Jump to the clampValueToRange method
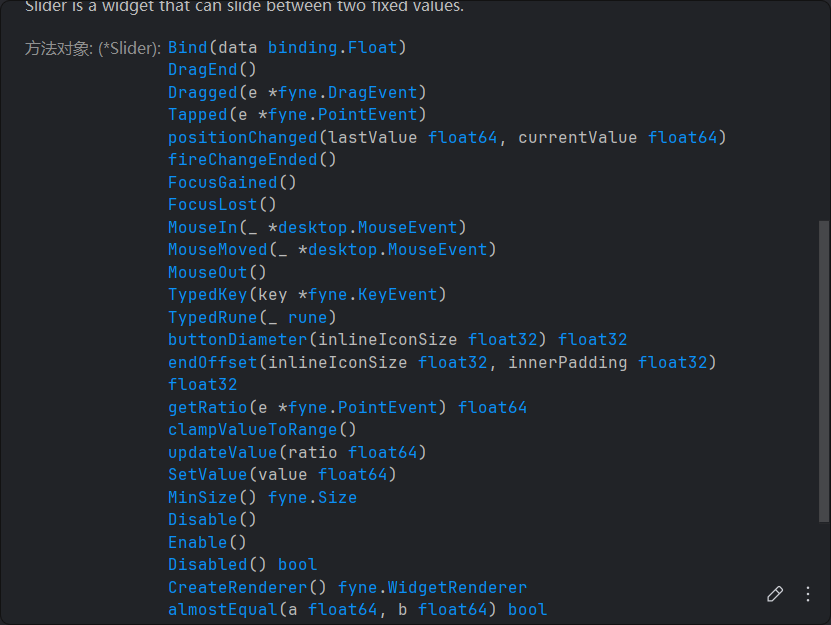The image size is (831, 625). [252, 429]
